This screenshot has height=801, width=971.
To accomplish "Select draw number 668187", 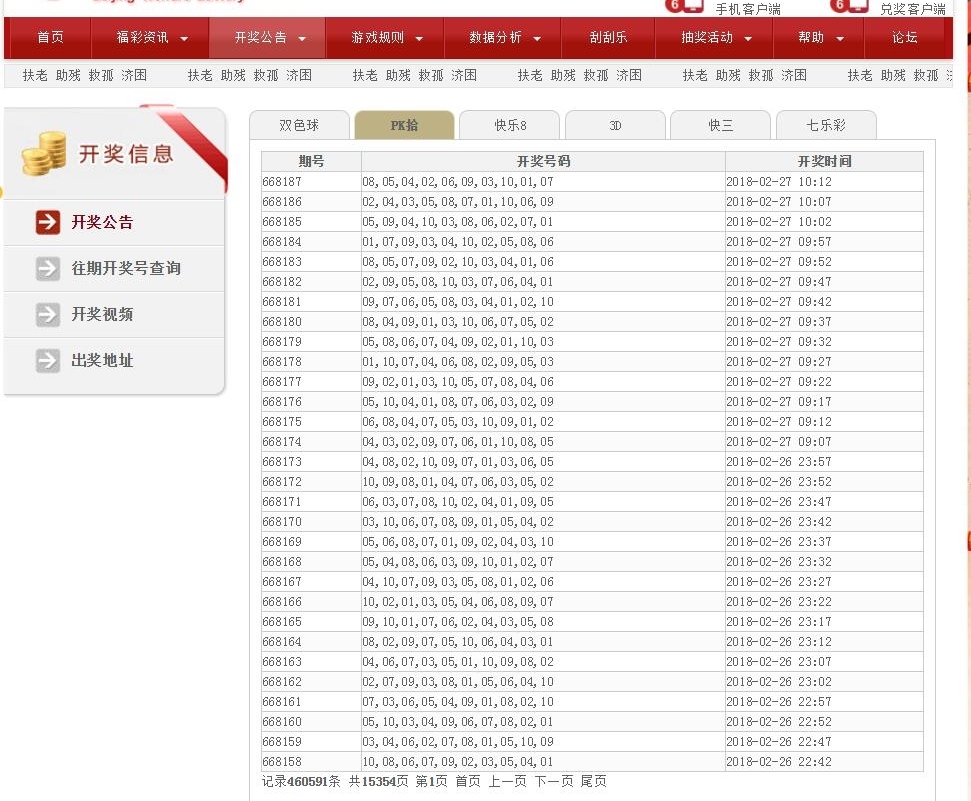I will click(282, 182).
